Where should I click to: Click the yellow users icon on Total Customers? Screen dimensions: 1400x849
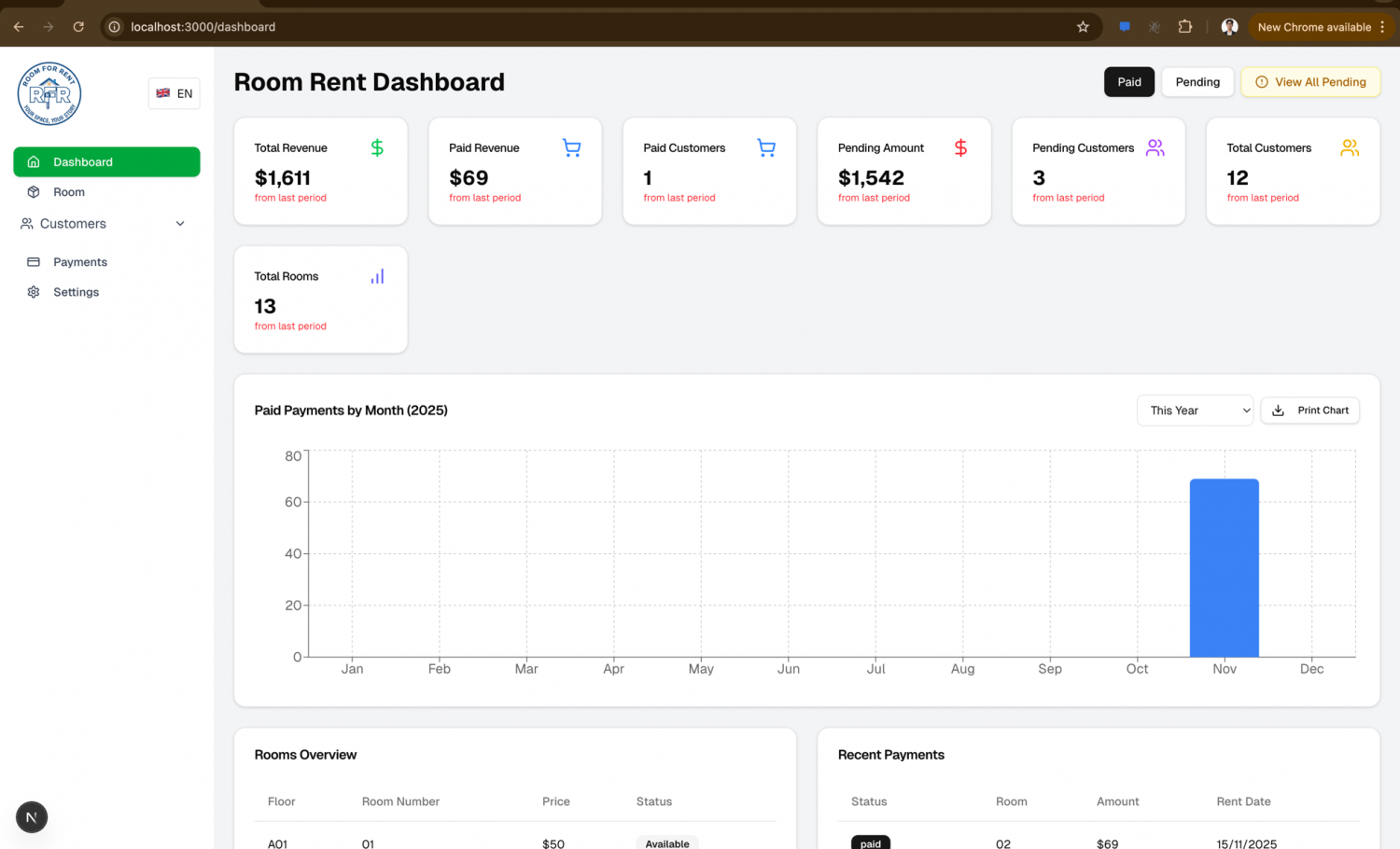coord(1350,147)
